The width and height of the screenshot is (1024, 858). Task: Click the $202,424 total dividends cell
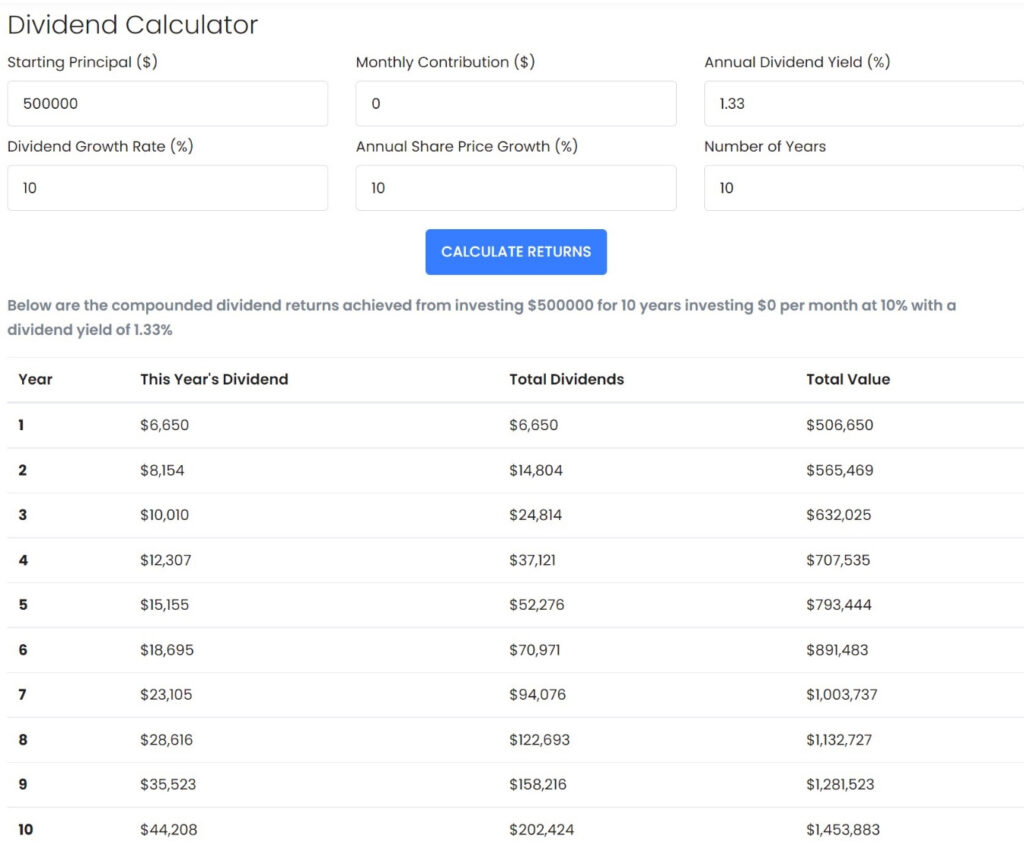point(542,830)
